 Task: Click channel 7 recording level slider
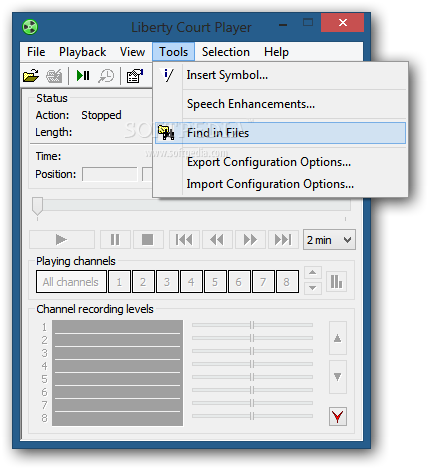[x=252, y=403]
